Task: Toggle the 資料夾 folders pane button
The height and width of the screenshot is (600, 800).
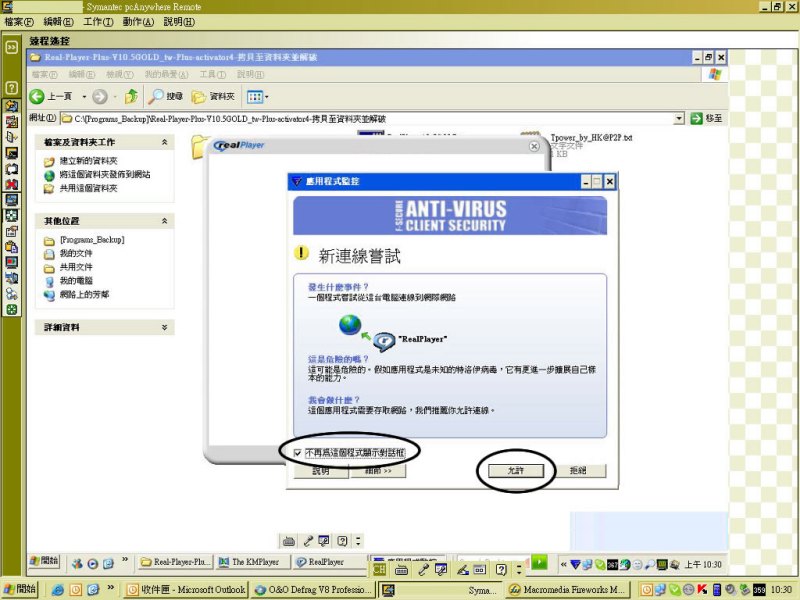Action: coord(213,96)
